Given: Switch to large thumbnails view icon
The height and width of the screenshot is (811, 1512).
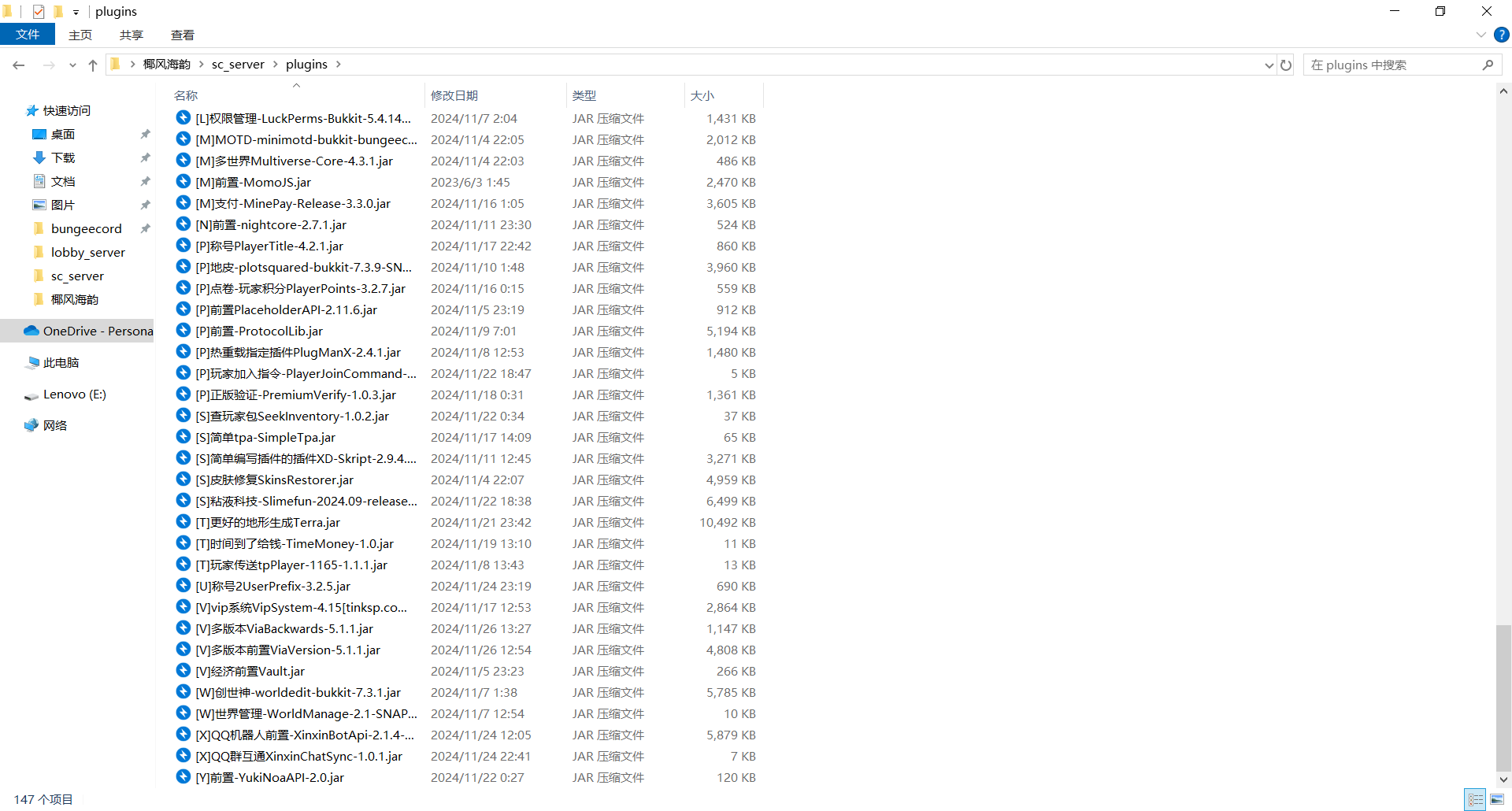Looking at the screenshot, I should point(1497,799).
